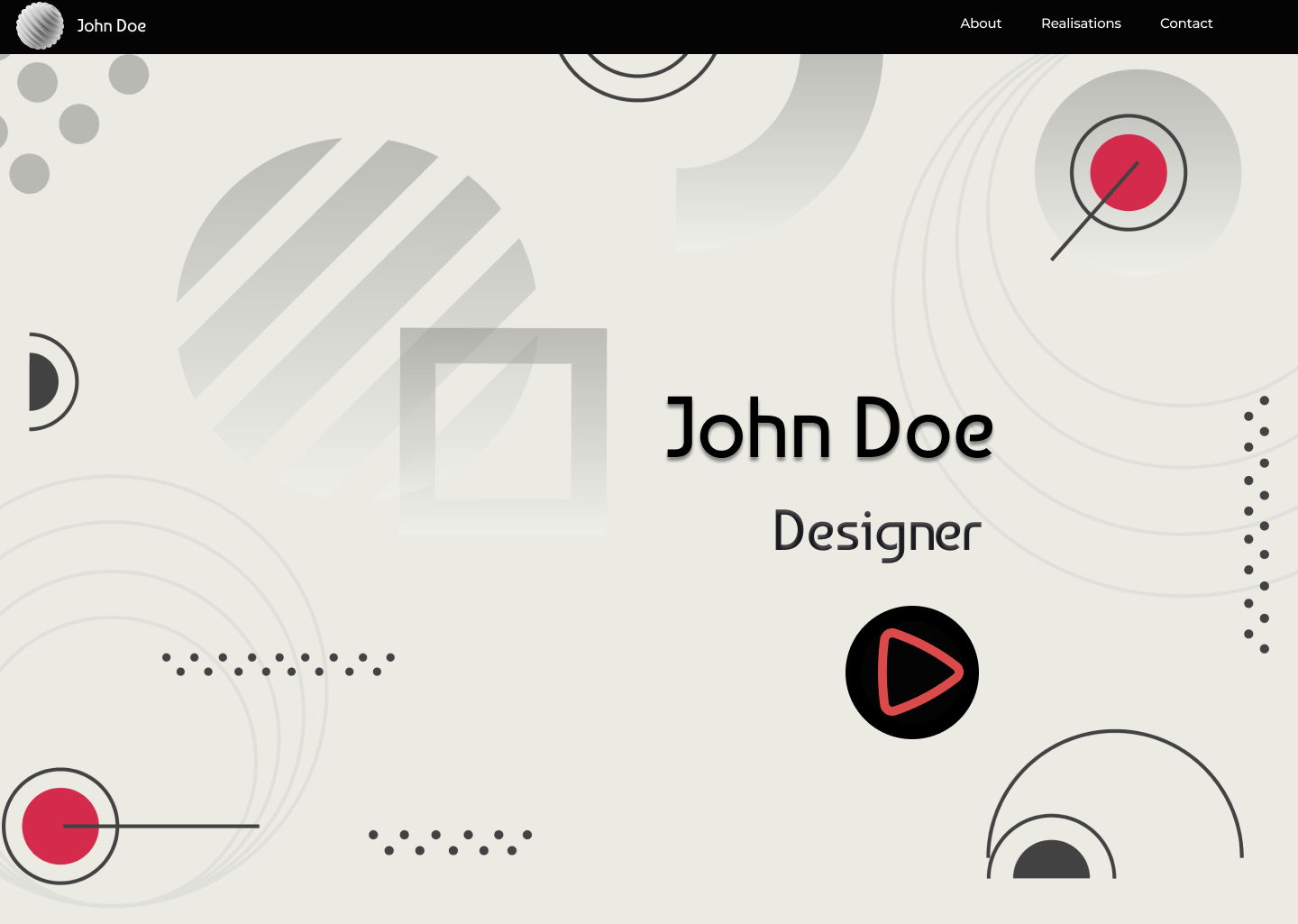Open the Realisations page
This screenshot has height=924, width=1298.
coord(1081,23)
